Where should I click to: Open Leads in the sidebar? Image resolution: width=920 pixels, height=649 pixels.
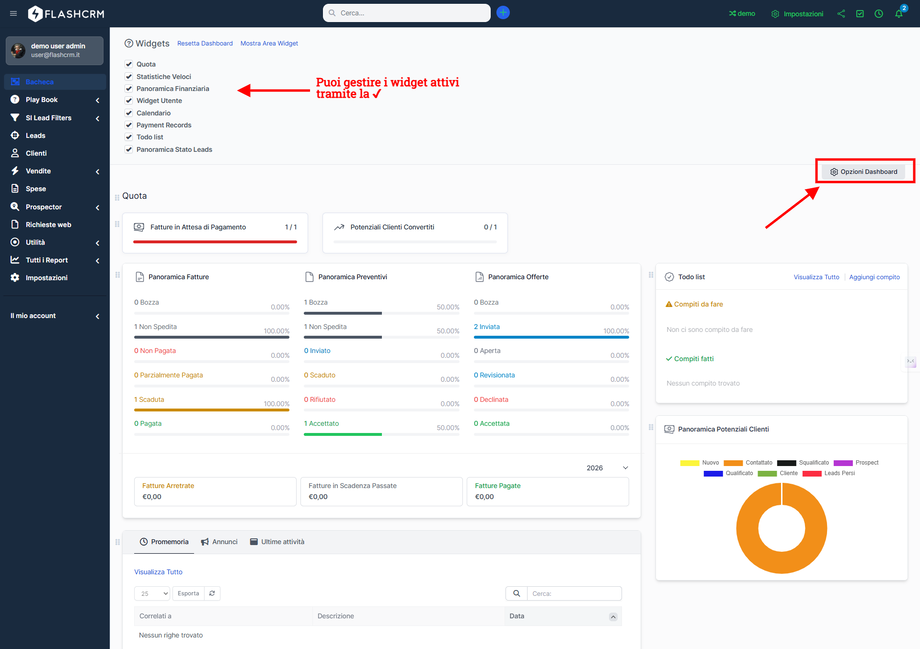click(35, 135)
